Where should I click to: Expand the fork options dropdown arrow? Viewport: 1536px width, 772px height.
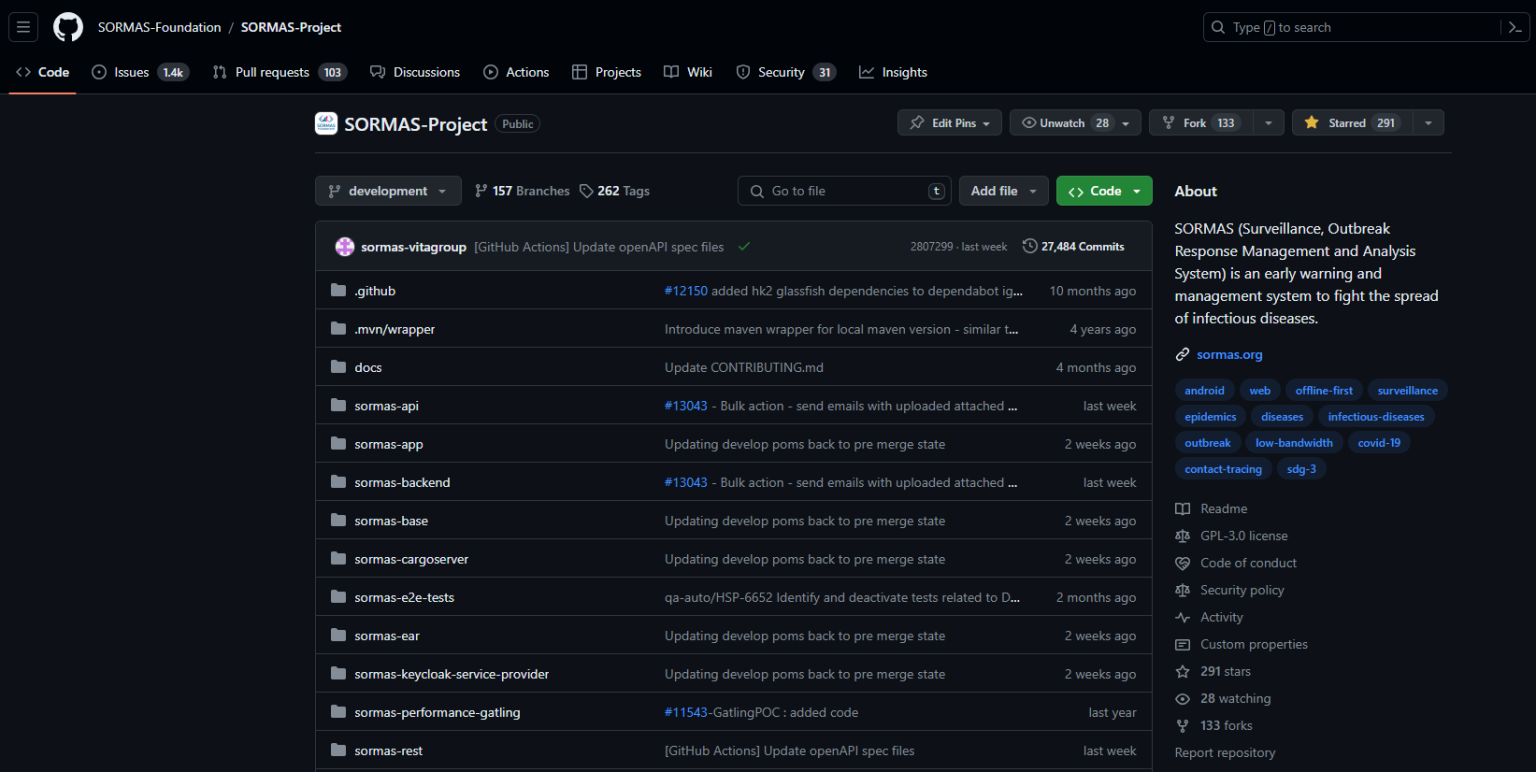coord(1267,123)
